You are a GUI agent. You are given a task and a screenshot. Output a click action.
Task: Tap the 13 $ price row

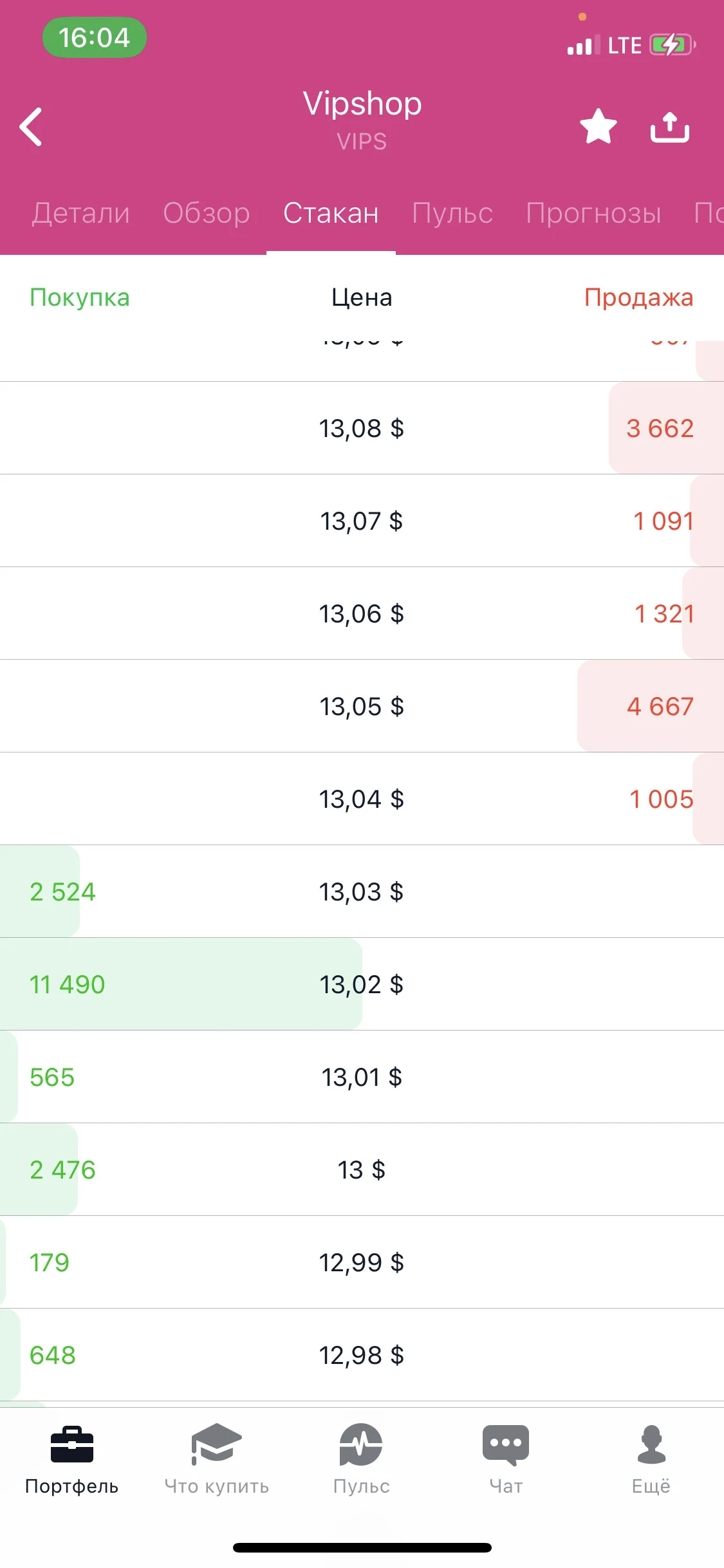coord(362,1170)
